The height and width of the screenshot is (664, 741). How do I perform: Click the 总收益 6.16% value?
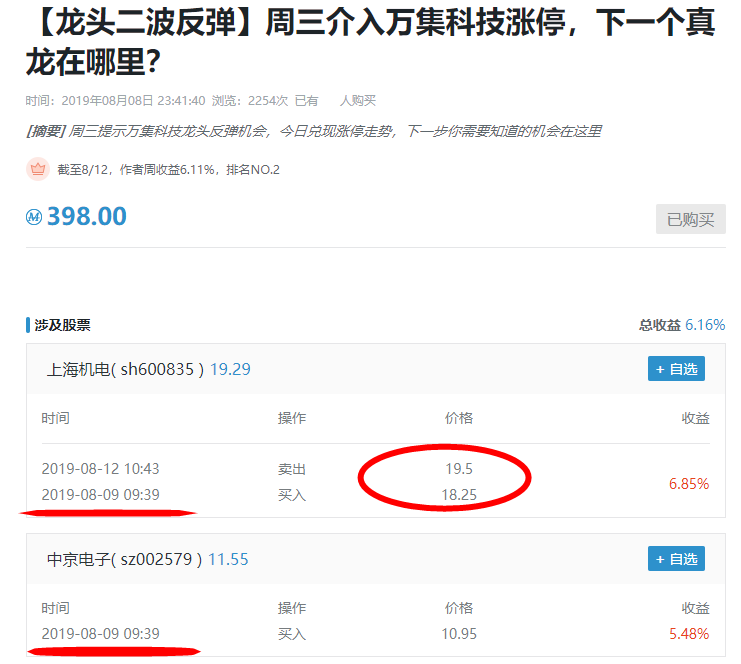click(705, 325)
